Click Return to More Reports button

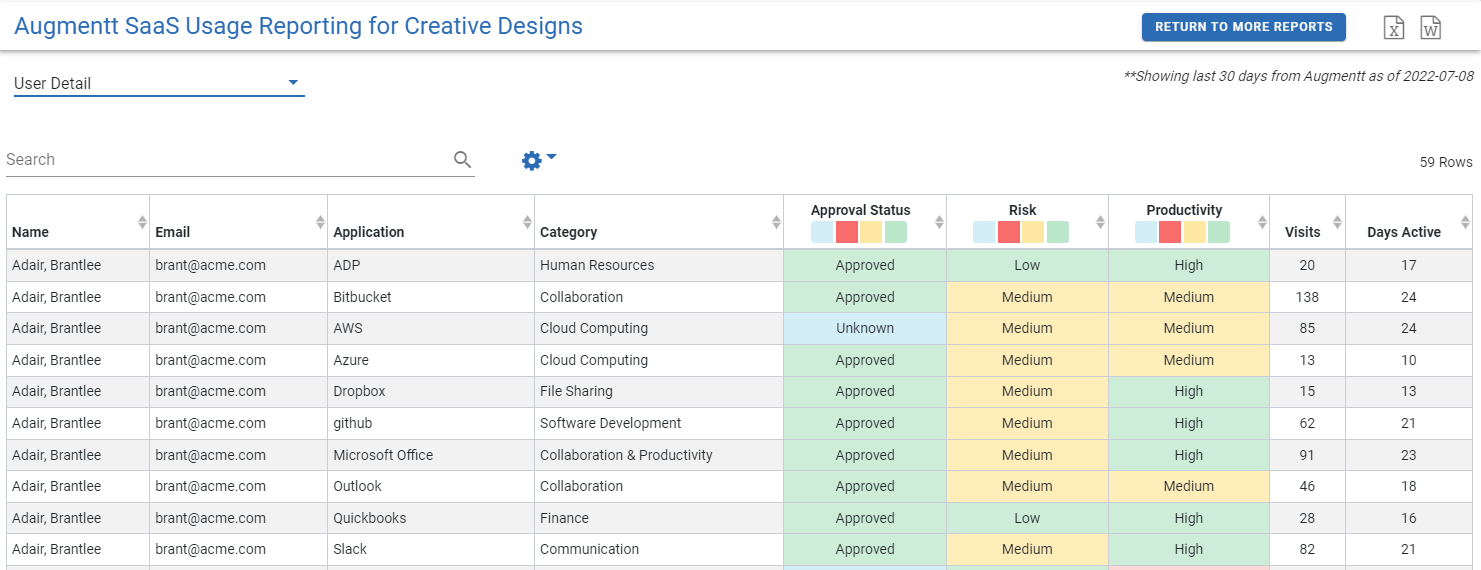click(x=1243, y=27)
